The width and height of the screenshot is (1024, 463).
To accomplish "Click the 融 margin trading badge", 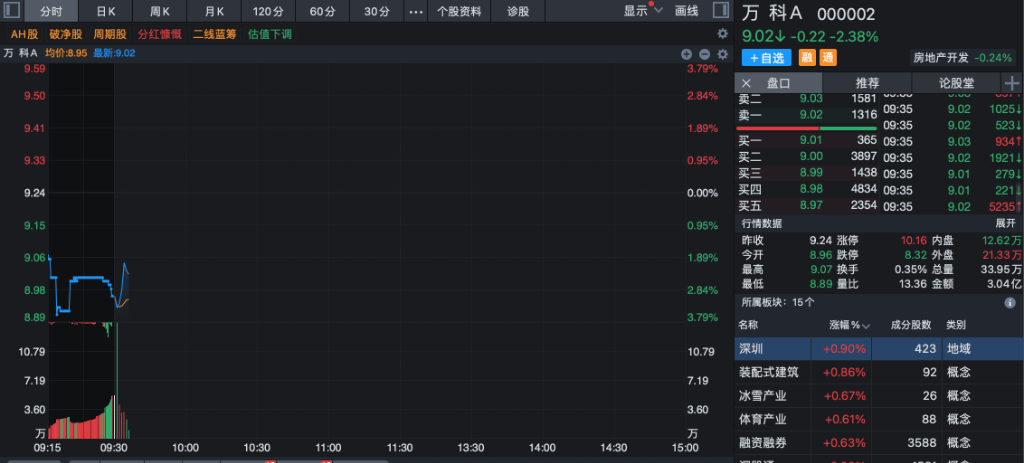I will 808,57.
